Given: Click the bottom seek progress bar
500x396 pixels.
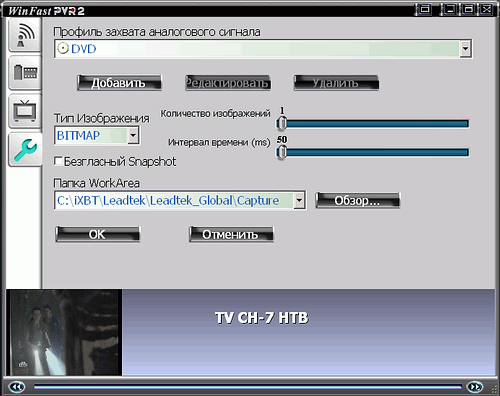Looking at the screenshot, I should coord(248,387).
